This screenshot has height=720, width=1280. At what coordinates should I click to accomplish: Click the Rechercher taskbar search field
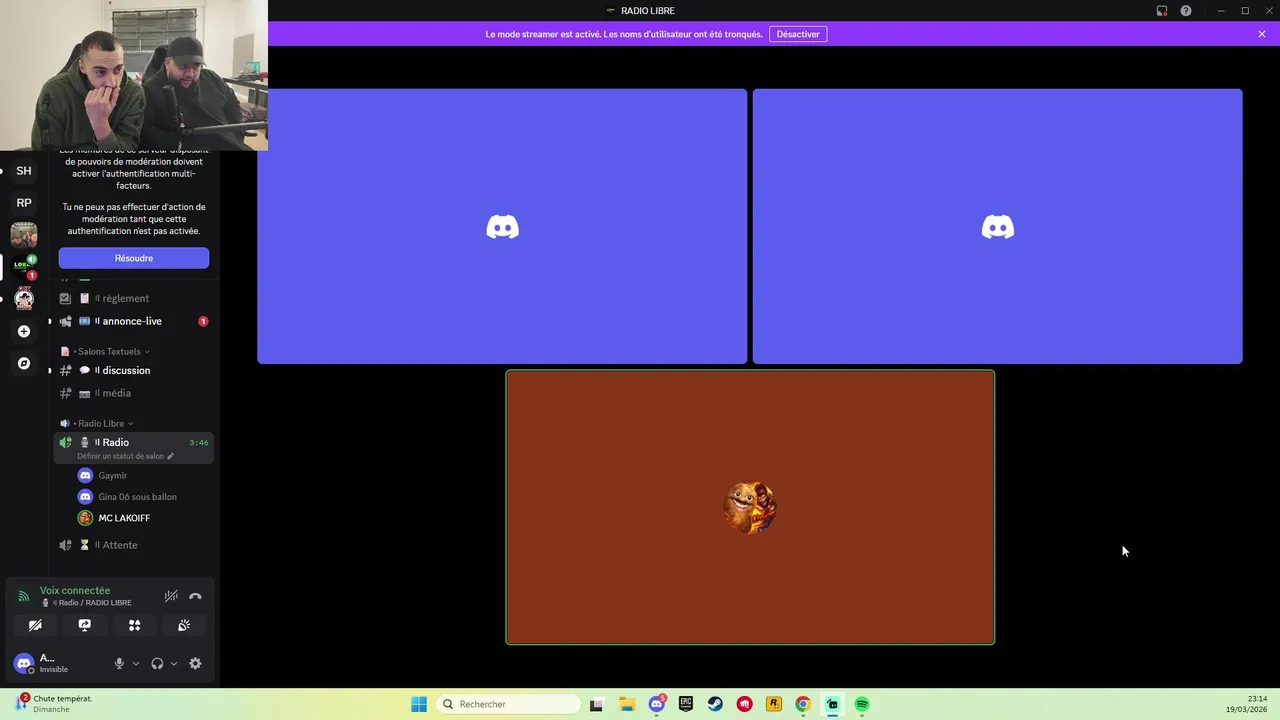coord(510,704)
